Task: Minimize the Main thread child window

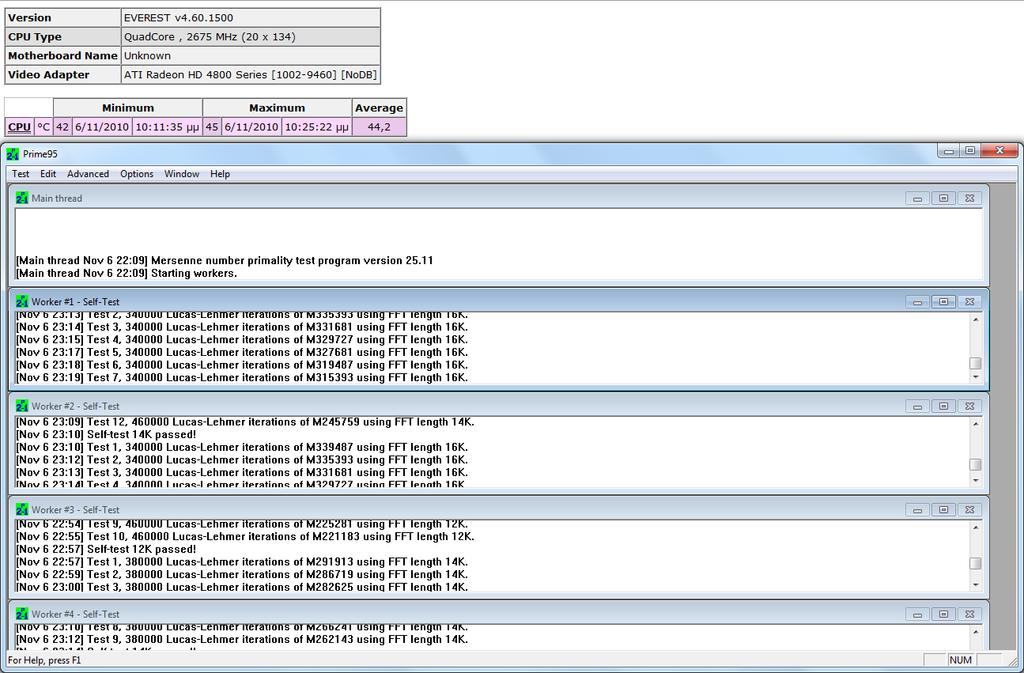Action: [918, 198]
